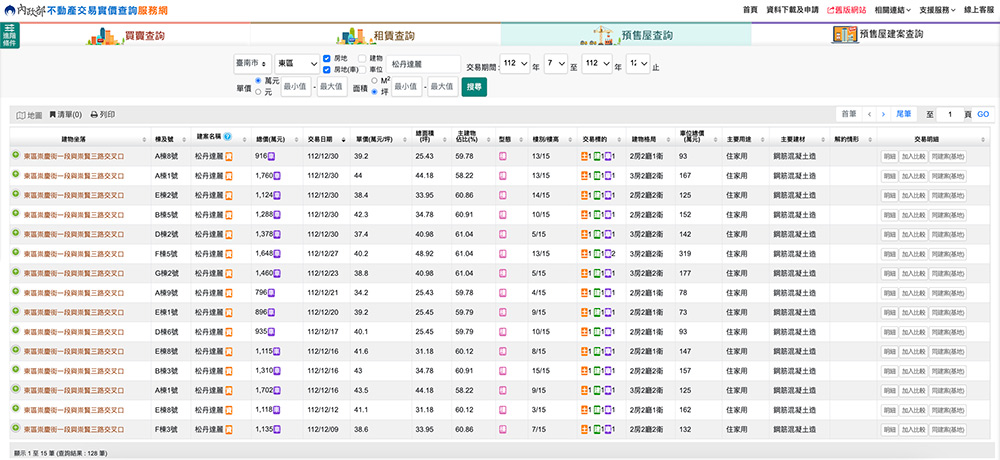
Task: Go to next page using the right arrow
Action: click(x=882, y=115)
